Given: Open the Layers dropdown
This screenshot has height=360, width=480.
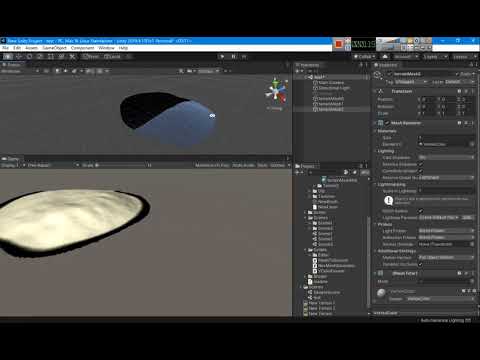Looking at the screenshot, I should coord(435,57).
